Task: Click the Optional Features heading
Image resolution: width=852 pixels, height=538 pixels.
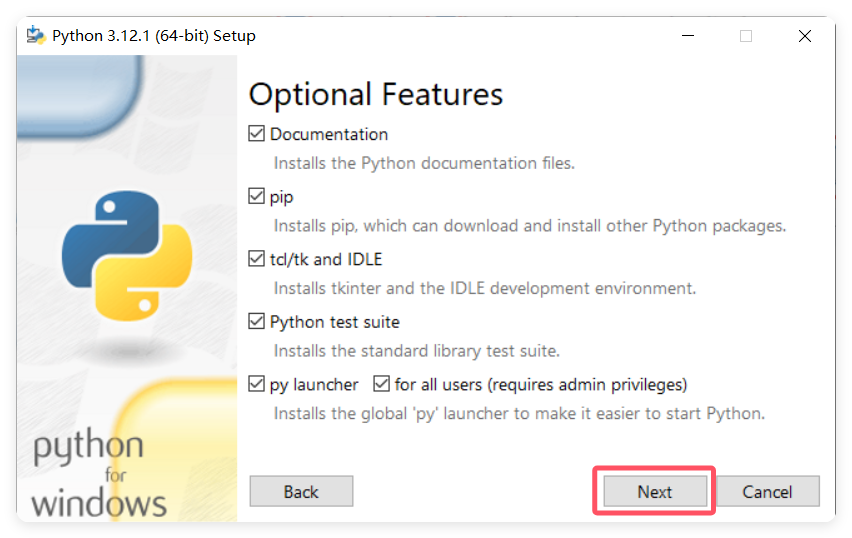Action: click(x=376, y=95)
